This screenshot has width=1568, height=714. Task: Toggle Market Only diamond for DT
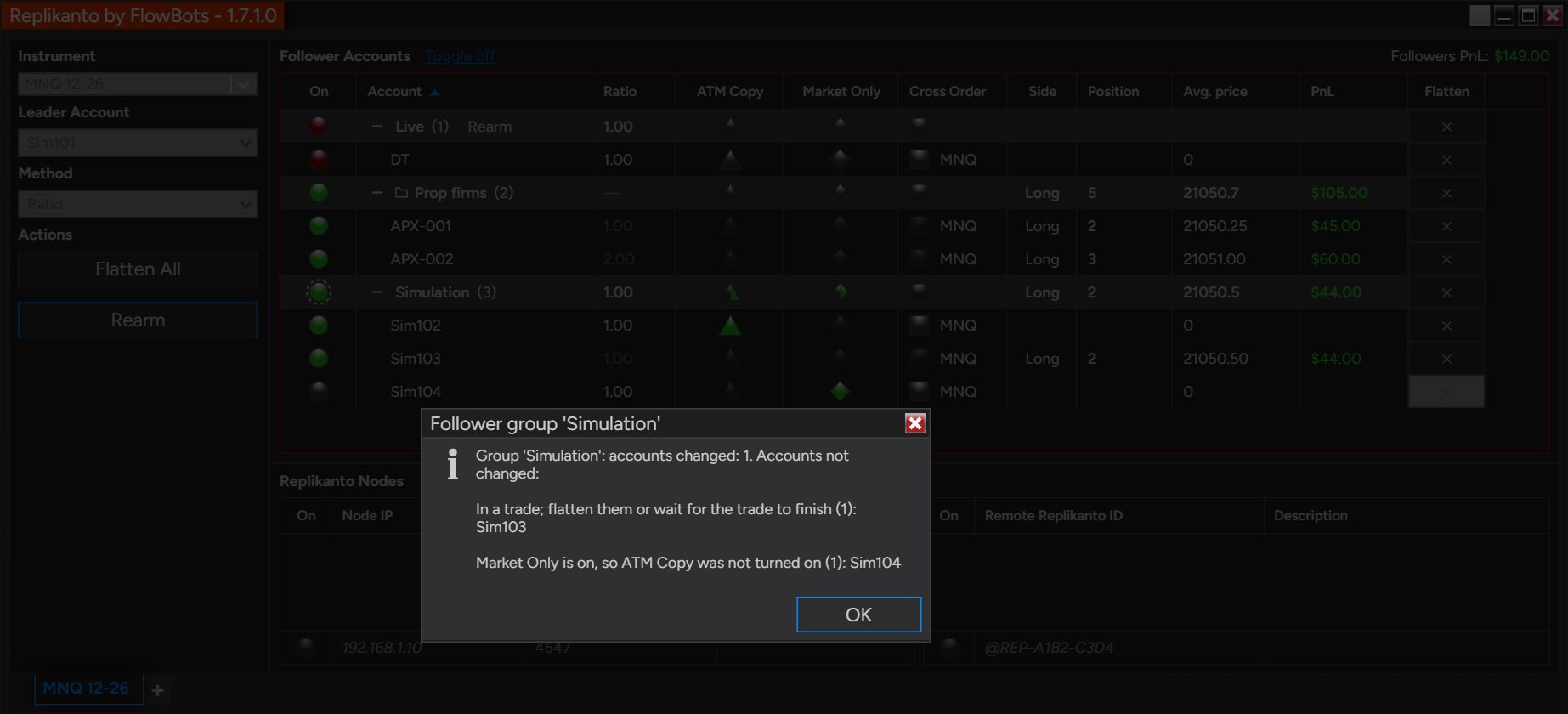point(840,158)
